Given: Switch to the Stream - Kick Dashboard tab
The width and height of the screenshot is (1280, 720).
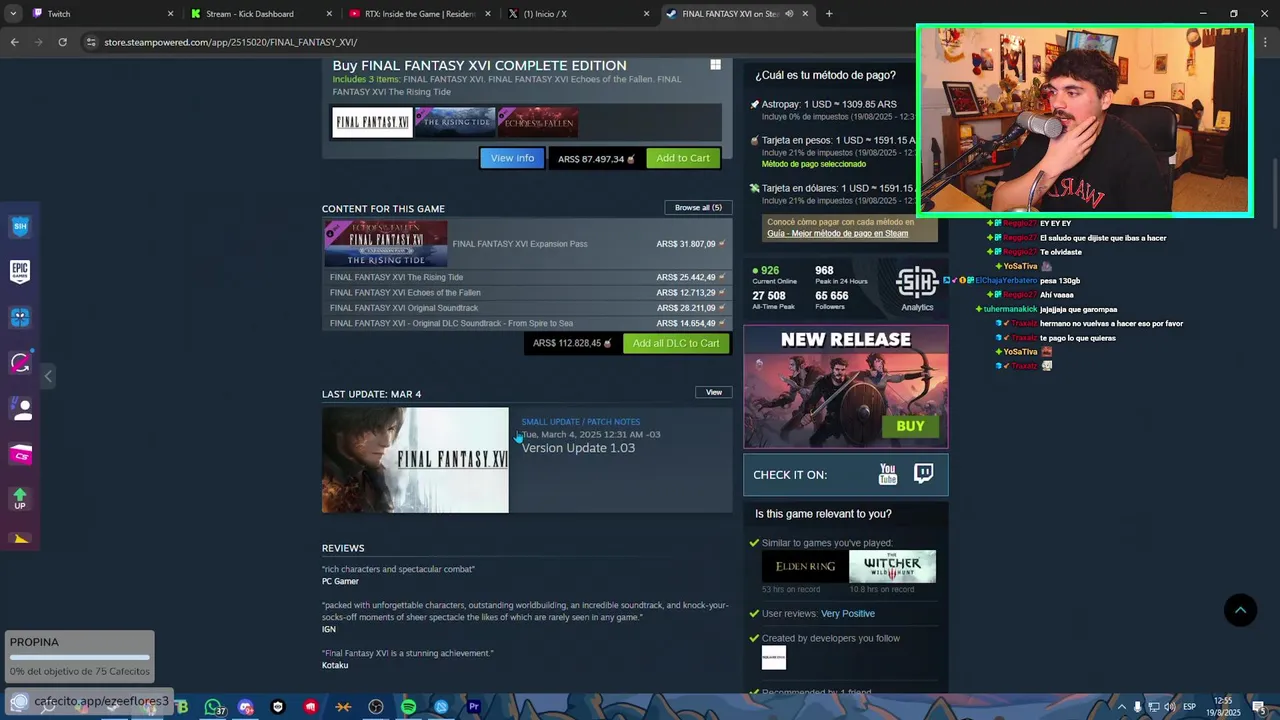Looking at the screenshot, I should click(x=260, y=14).
